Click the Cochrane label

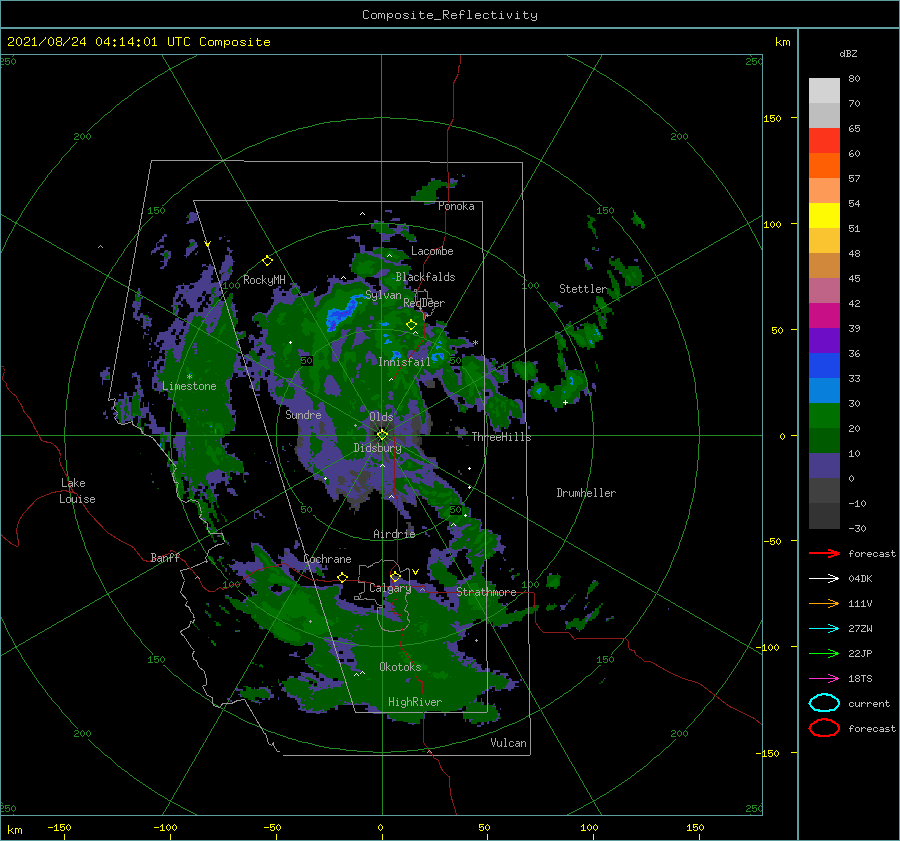tap(327, 559)
